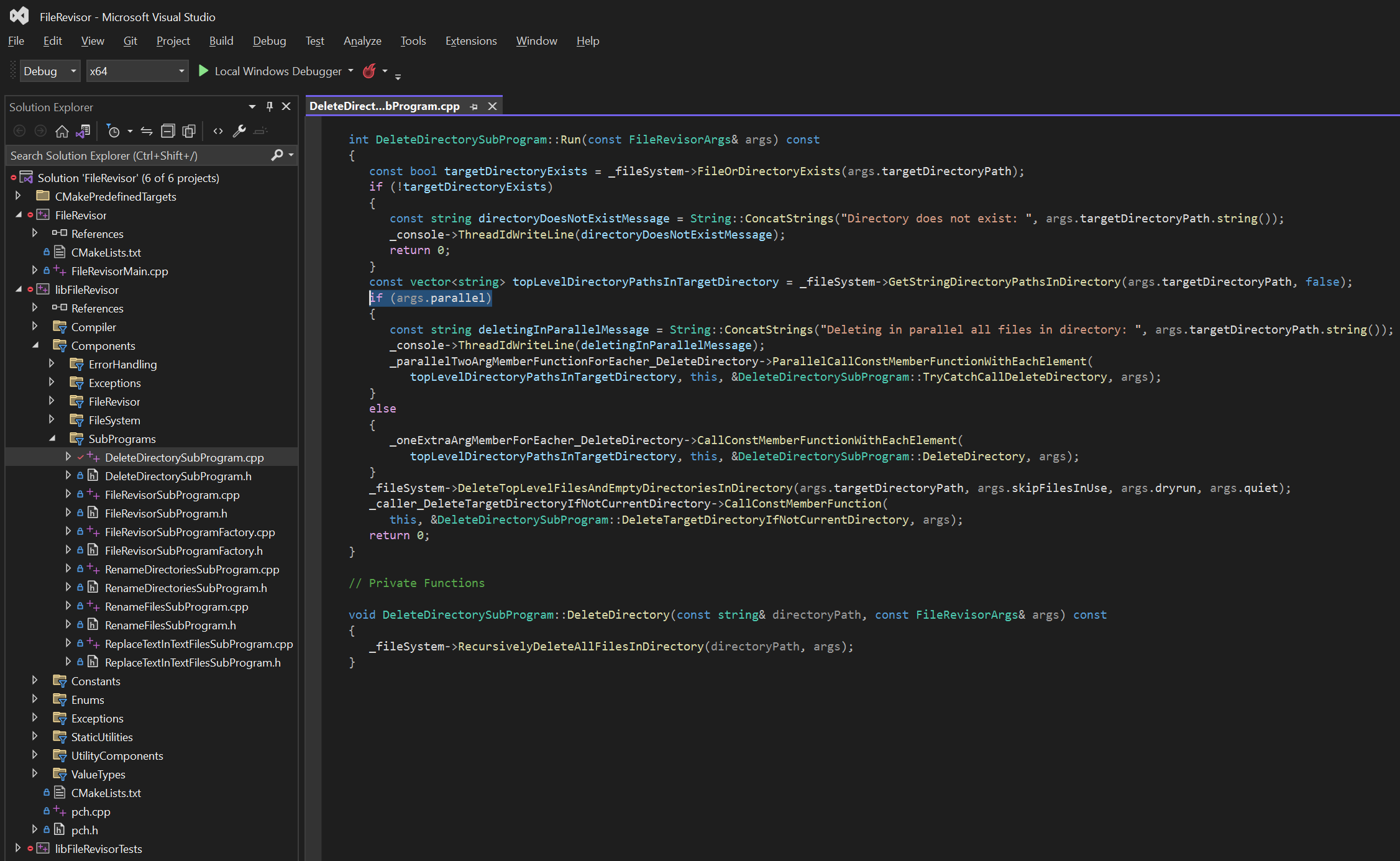
Task: Expand the ErrorHandling folder
Action: [52, 363]
